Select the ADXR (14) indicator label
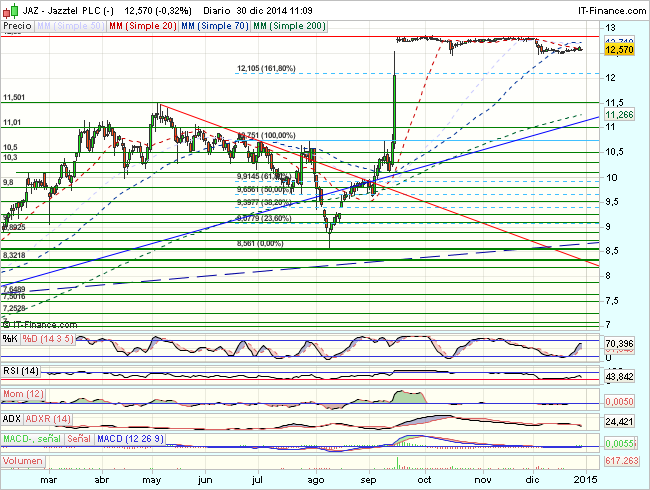Screen dimensions: 650x490 50,417
